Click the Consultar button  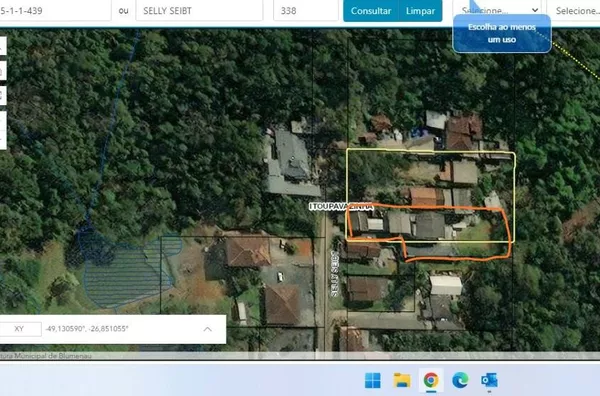pos(371,11)
